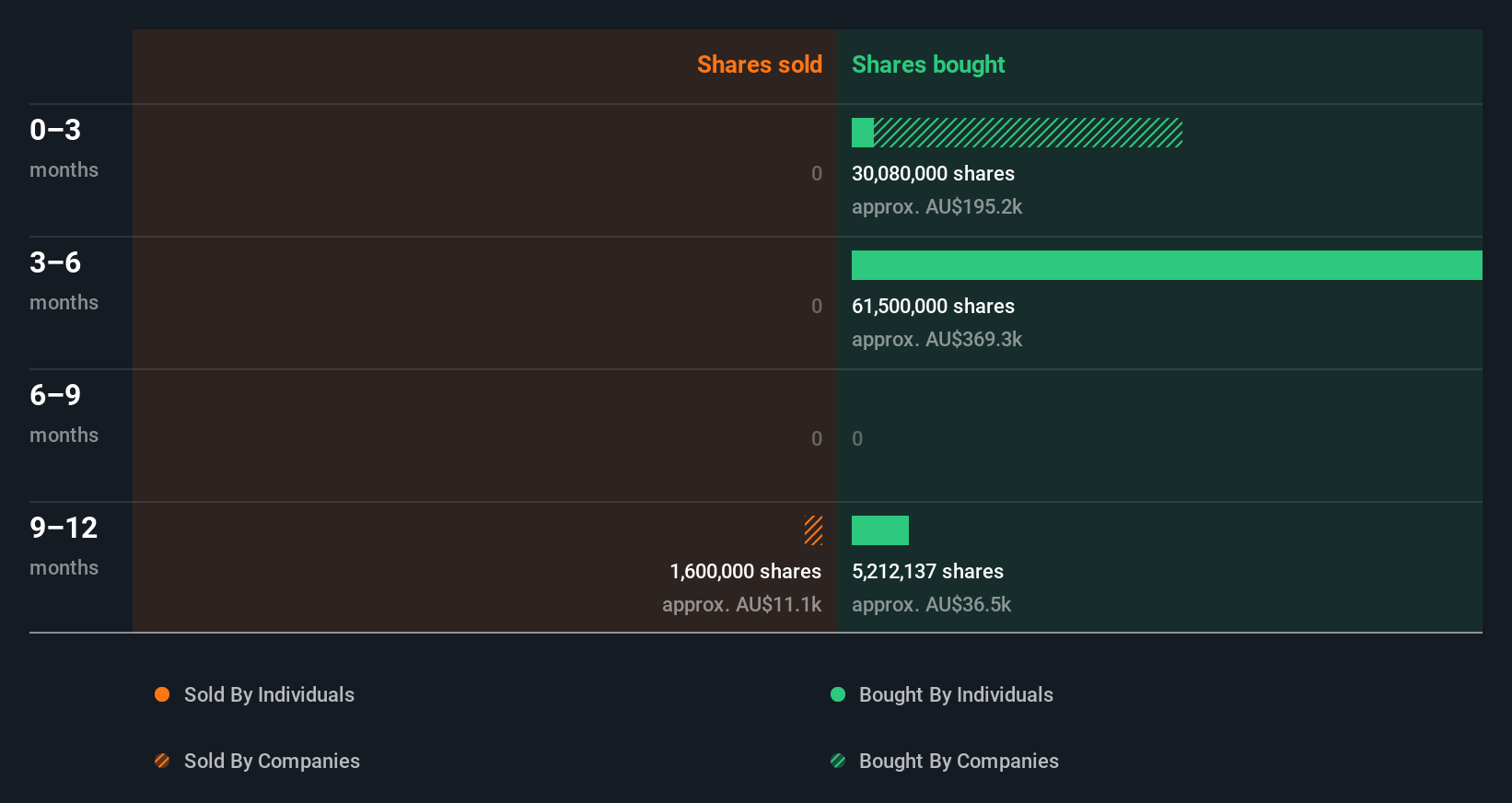Select the Shares bought column header
The image size is (1512, 803).
point(928,64)
